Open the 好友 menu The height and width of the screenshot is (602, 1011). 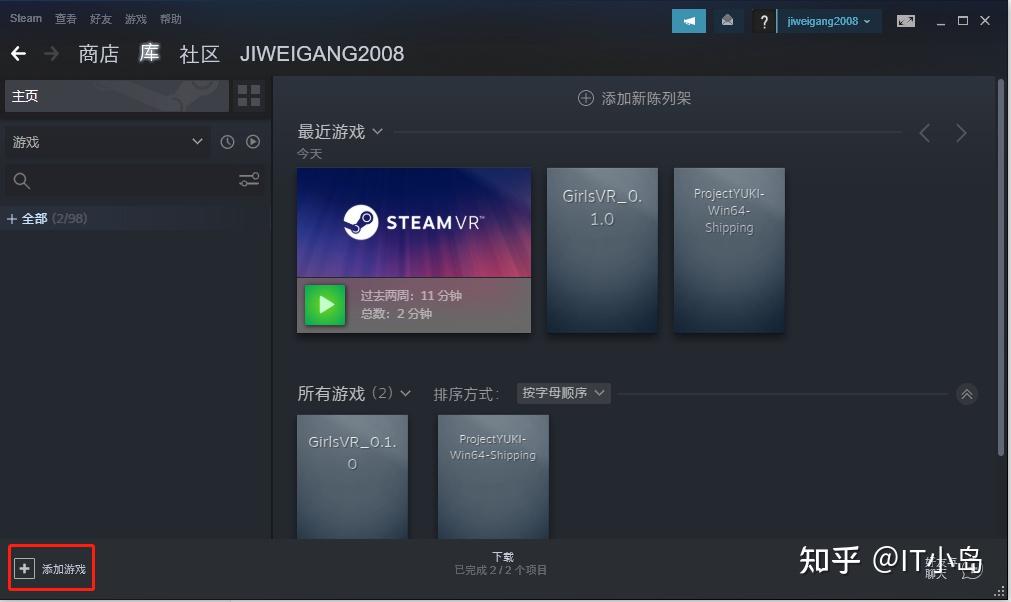(101, 19)
